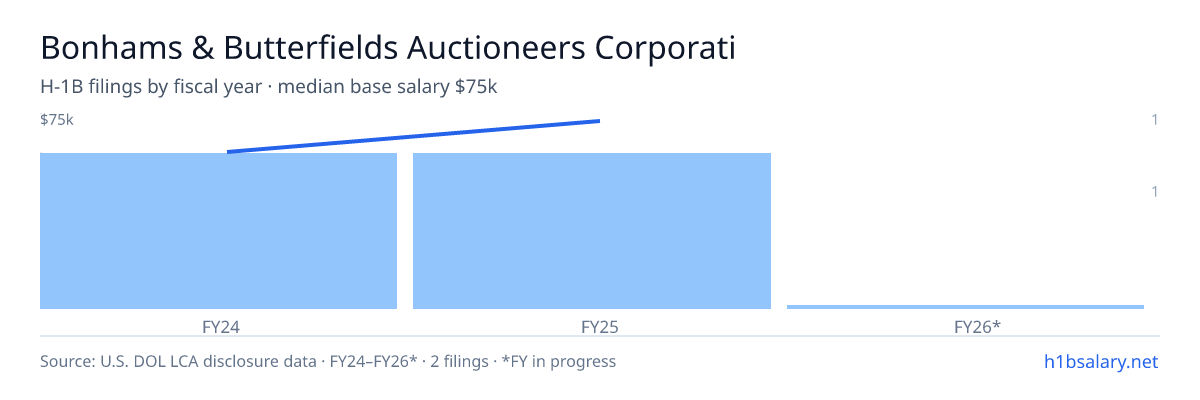The height and width of the screenshot is (400, 1200).
Task: Click the FY24 axis label
Action: click(x=220, y=326)
